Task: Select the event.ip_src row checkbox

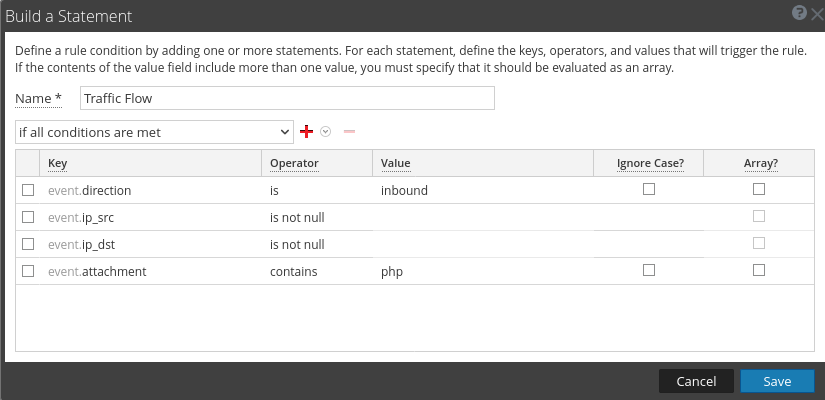Action: click(x=28, y=216)
